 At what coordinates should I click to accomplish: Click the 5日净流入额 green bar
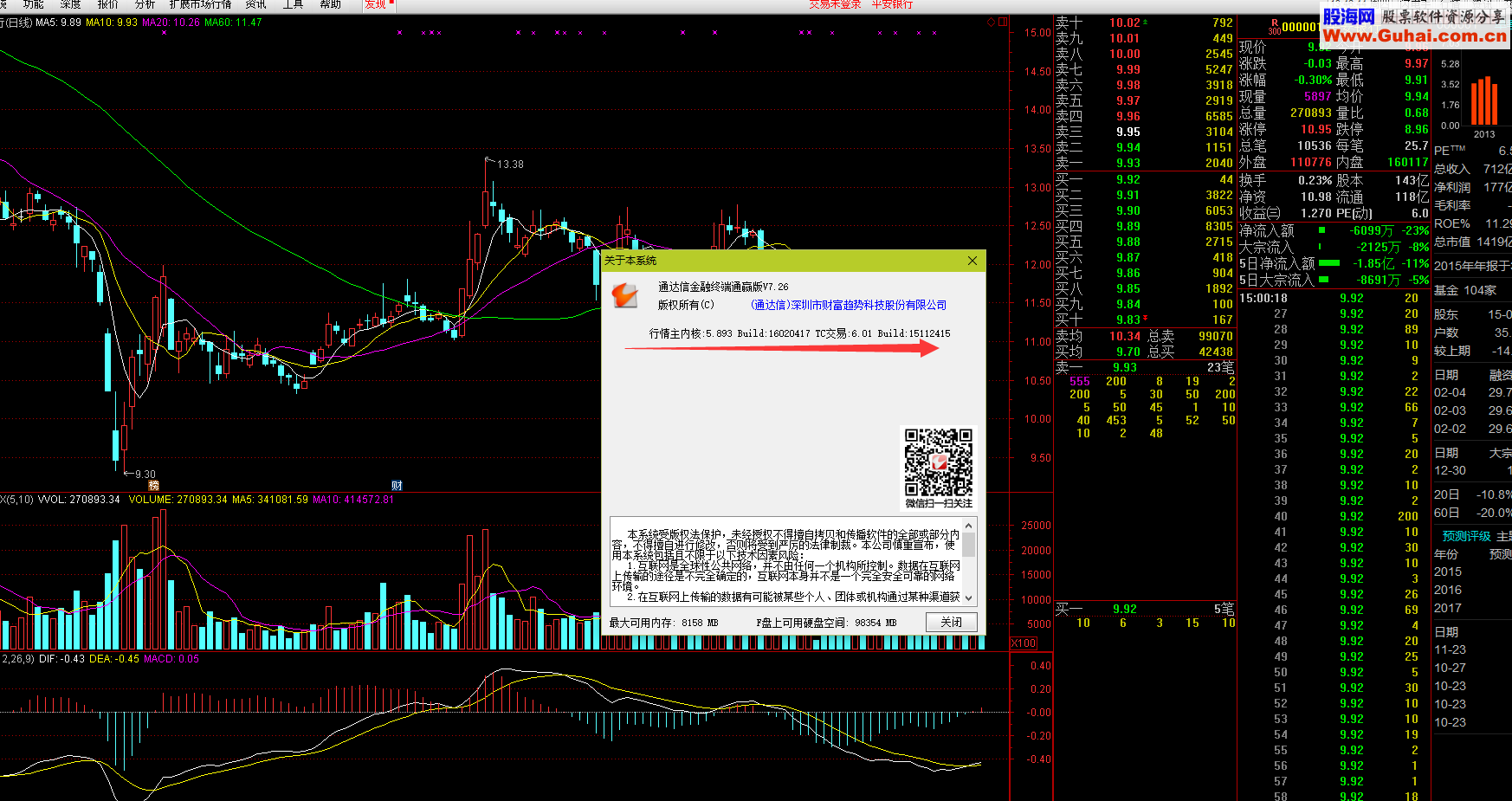click(x=1329, y=264)
